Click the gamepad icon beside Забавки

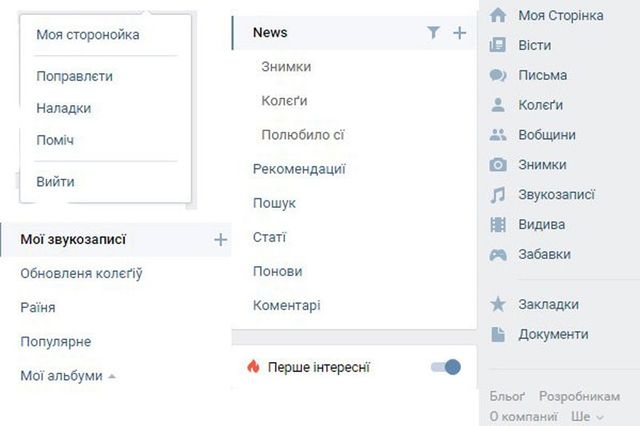click(498, 254)
